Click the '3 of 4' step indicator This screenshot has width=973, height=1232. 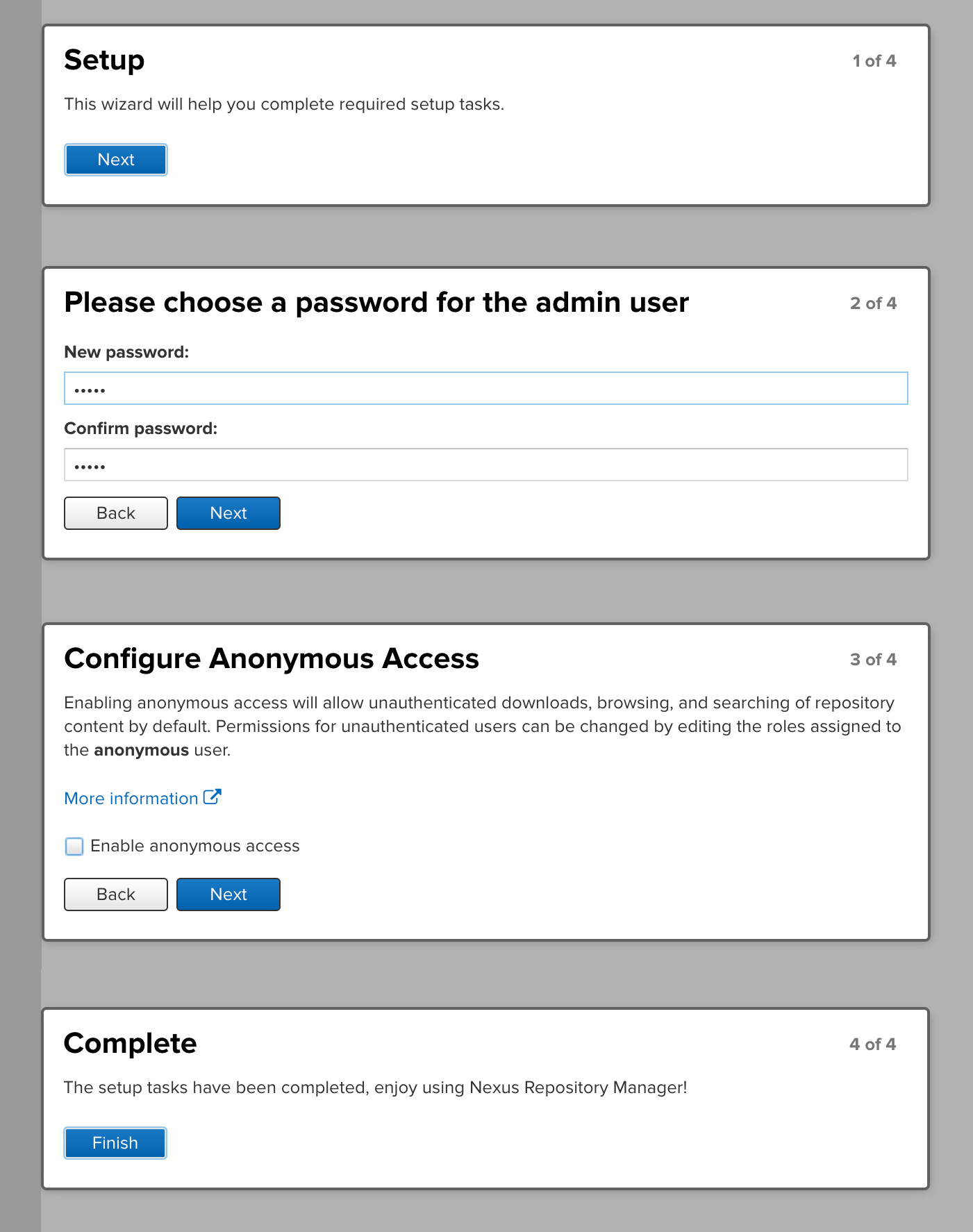873,660
